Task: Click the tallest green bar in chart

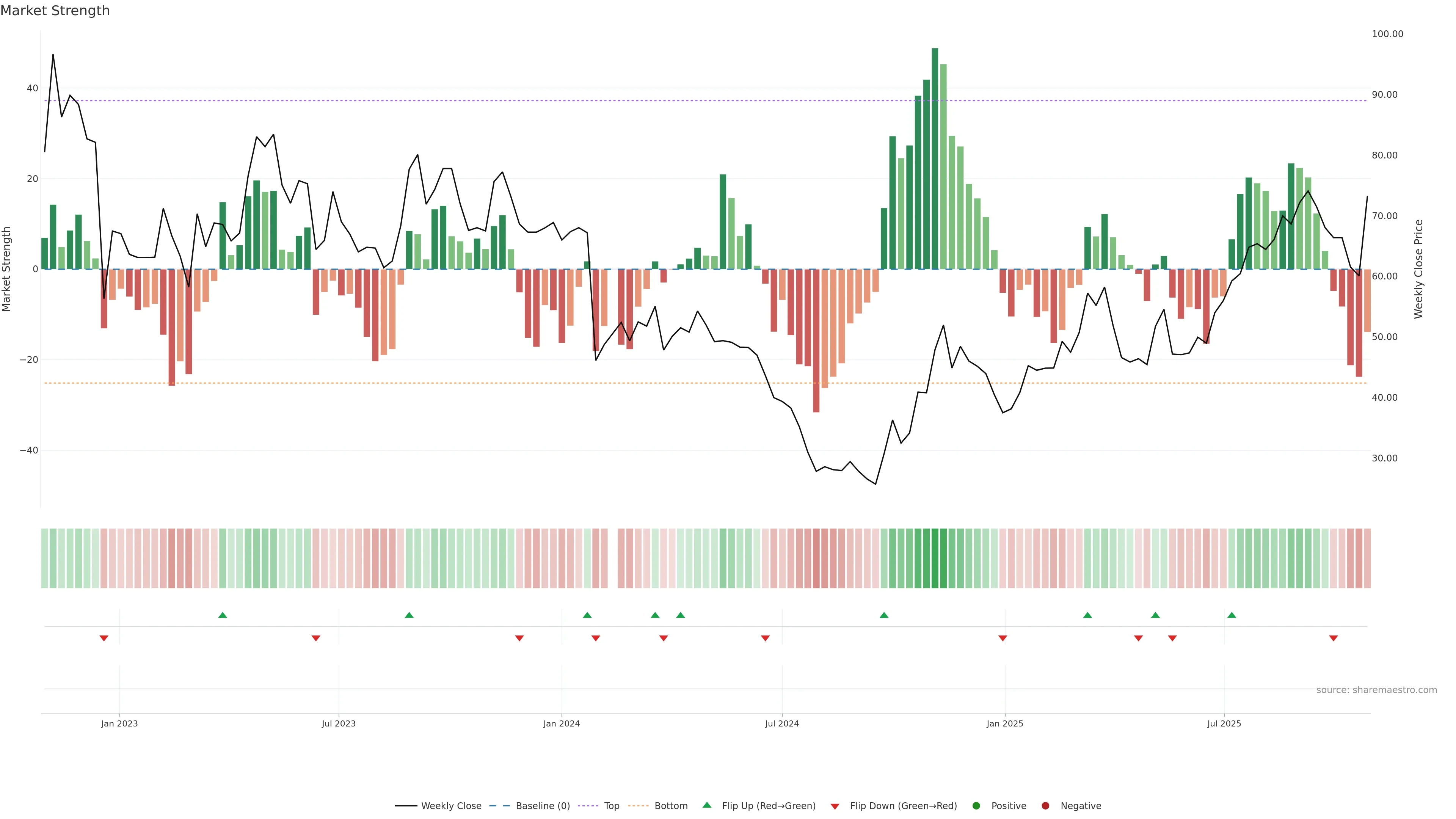Action: tap(935, 158)
